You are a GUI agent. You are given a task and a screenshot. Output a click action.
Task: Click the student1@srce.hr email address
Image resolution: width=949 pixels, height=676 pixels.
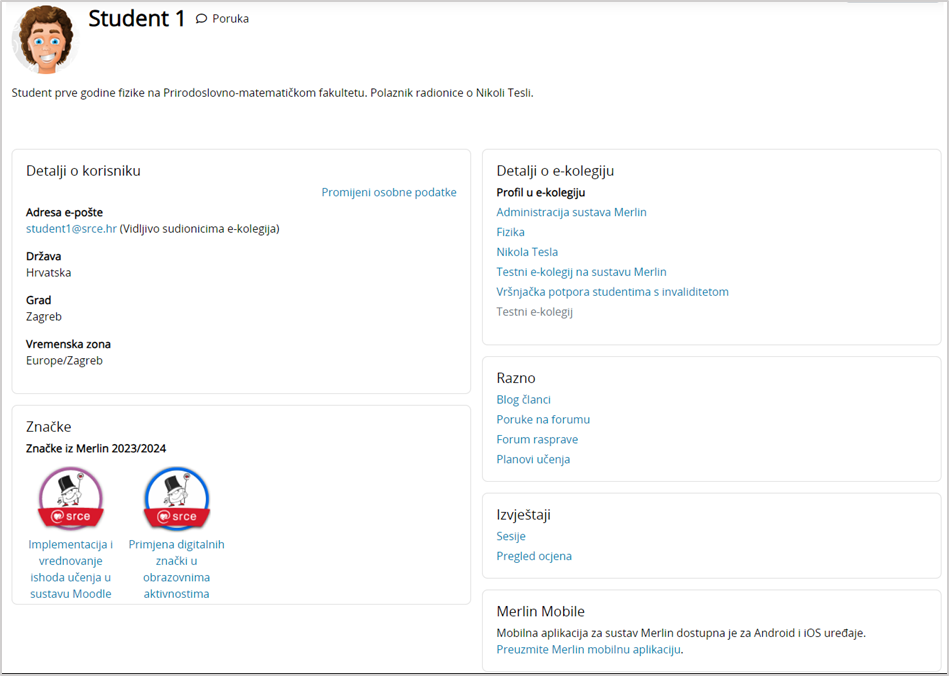tap(71, 228)
